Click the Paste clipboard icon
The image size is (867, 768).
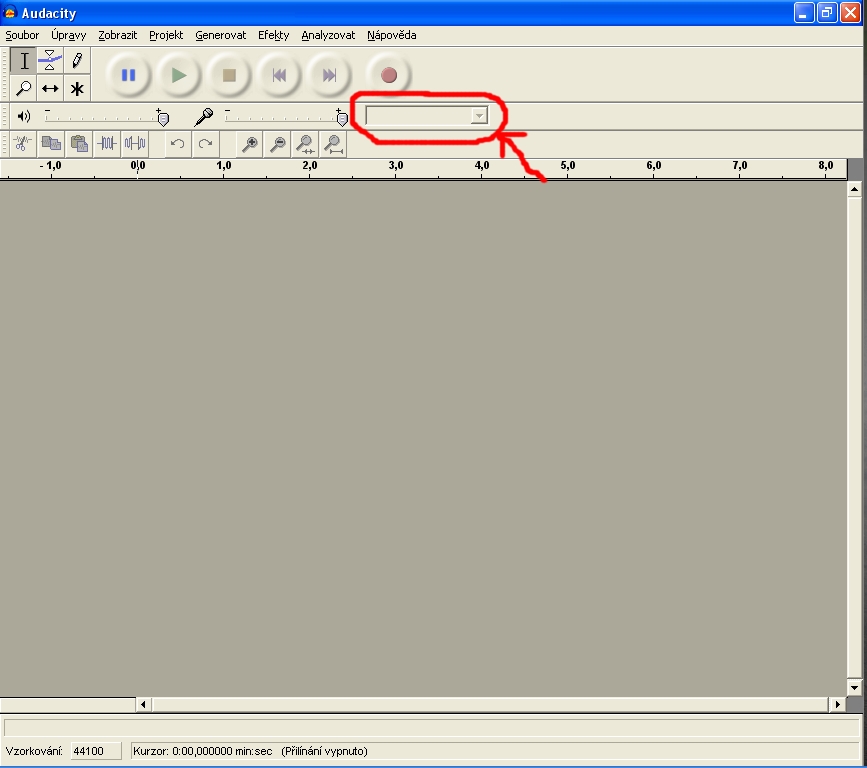(79, 144)
